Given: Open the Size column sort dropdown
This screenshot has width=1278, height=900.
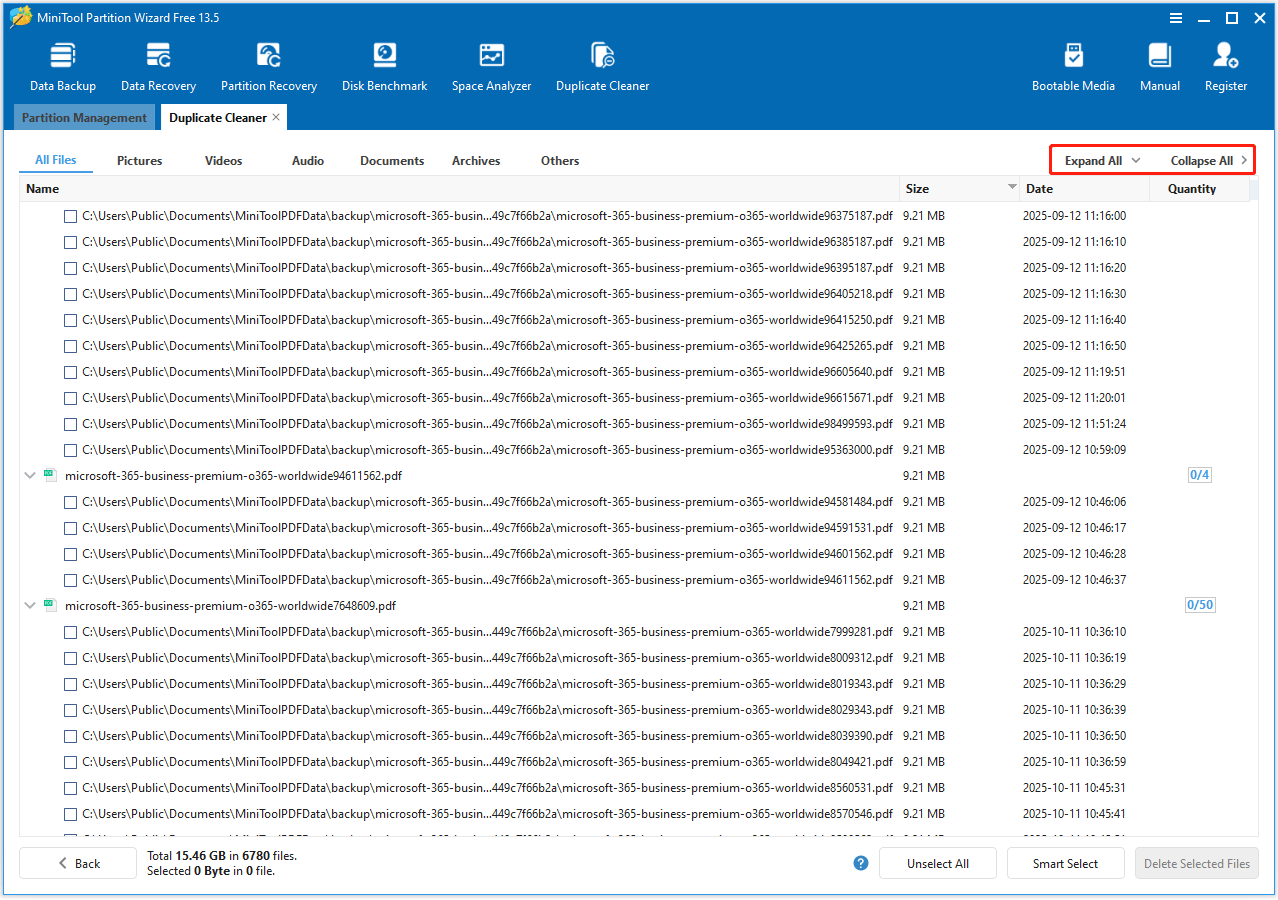Looking at the screenshot, I should point(1010,188).
